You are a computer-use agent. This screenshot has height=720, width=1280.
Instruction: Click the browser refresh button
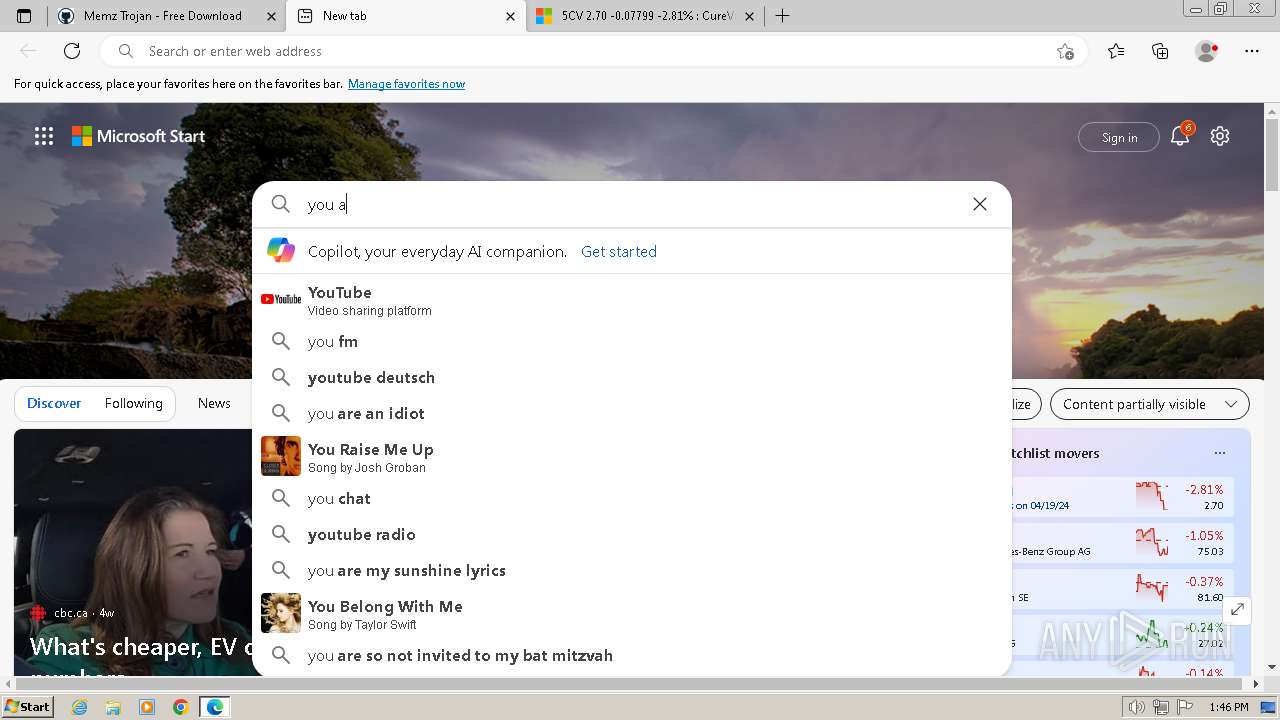pos(72,51)
